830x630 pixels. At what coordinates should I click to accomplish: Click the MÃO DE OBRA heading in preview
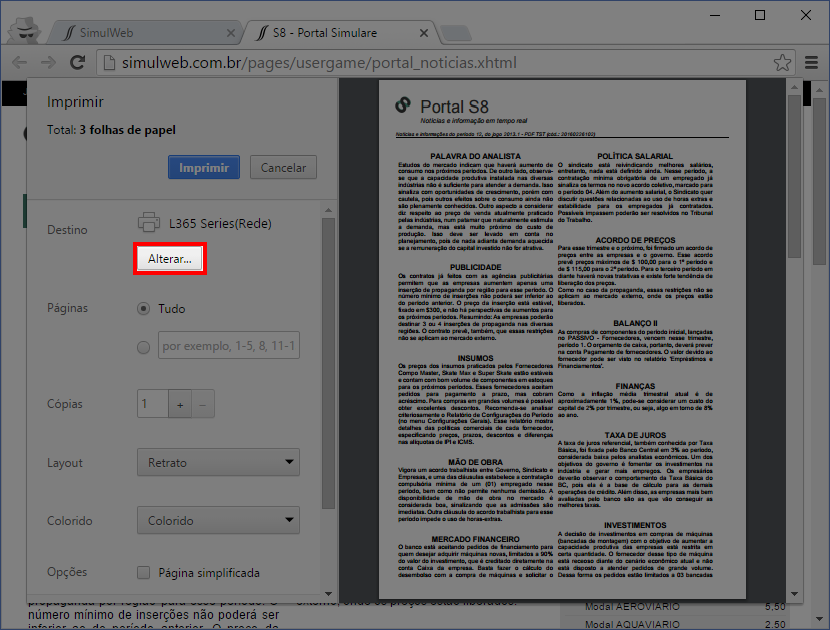[x=475, y=462]
